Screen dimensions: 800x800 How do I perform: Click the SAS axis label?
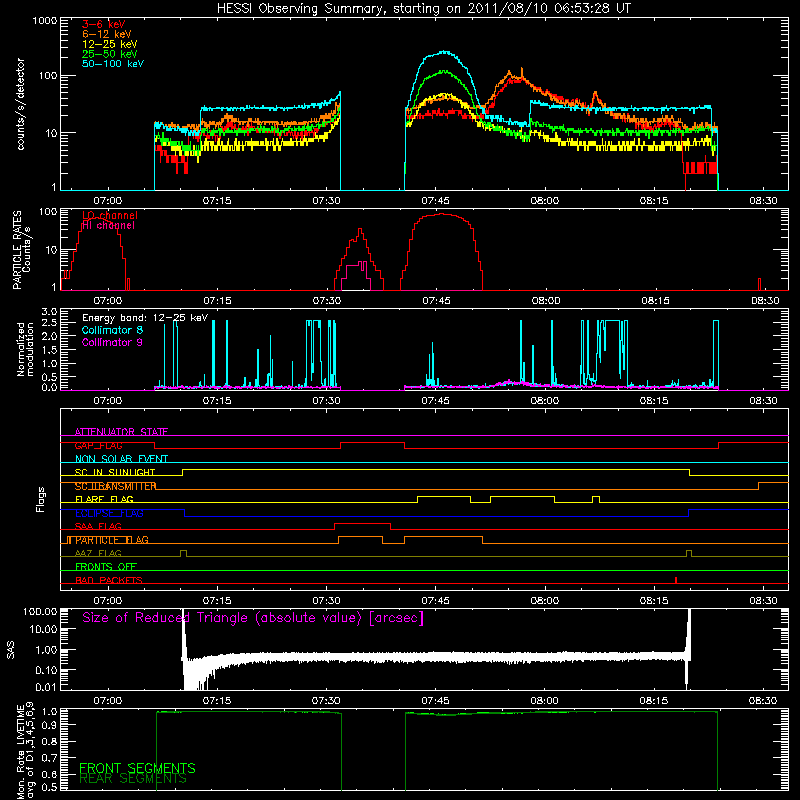10,649
